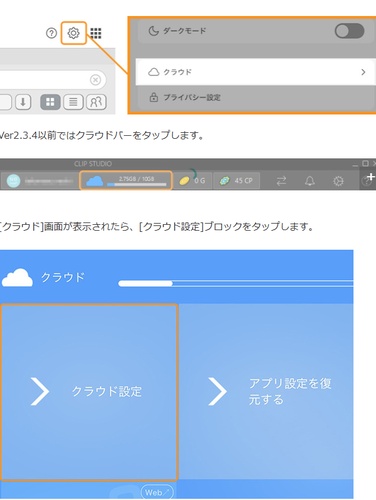
Task: Click the Web link button
Action: click(x=157, y=492)
